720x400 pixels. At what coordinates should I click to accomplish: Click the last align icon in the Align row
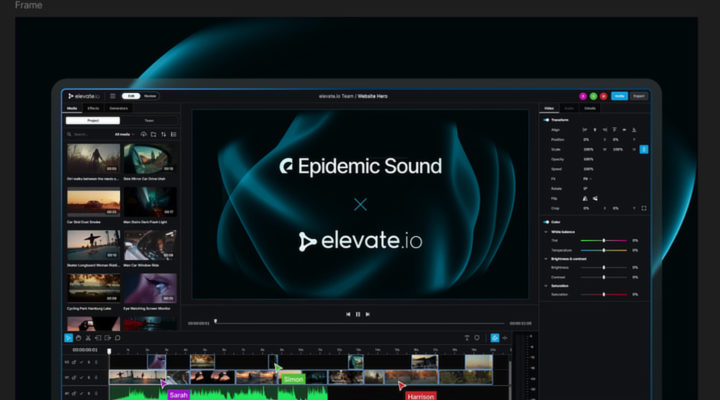tap(634, 130)
